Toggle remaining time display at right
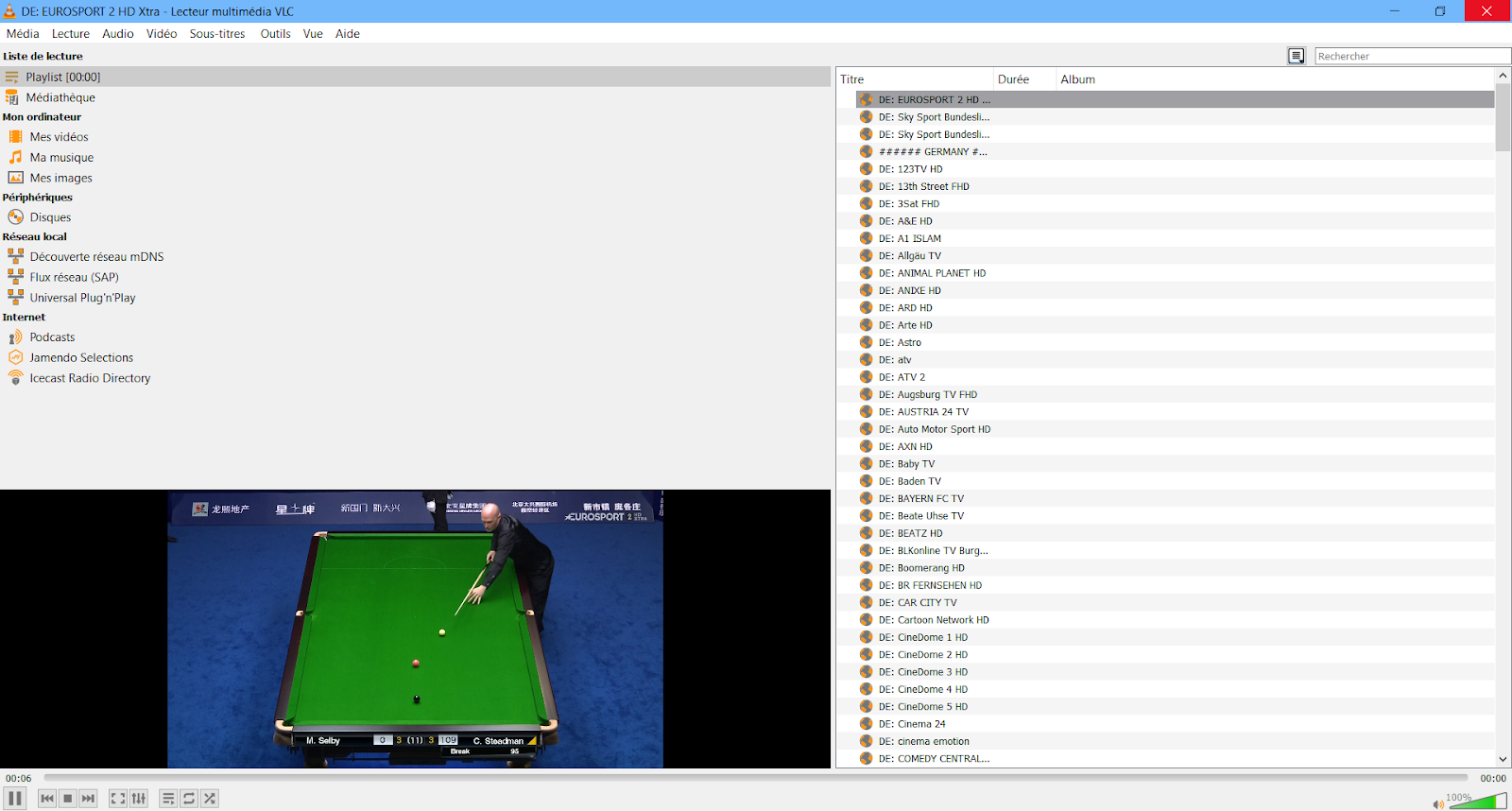Viewport: 1512px width, 811px height. [1492, 779]
